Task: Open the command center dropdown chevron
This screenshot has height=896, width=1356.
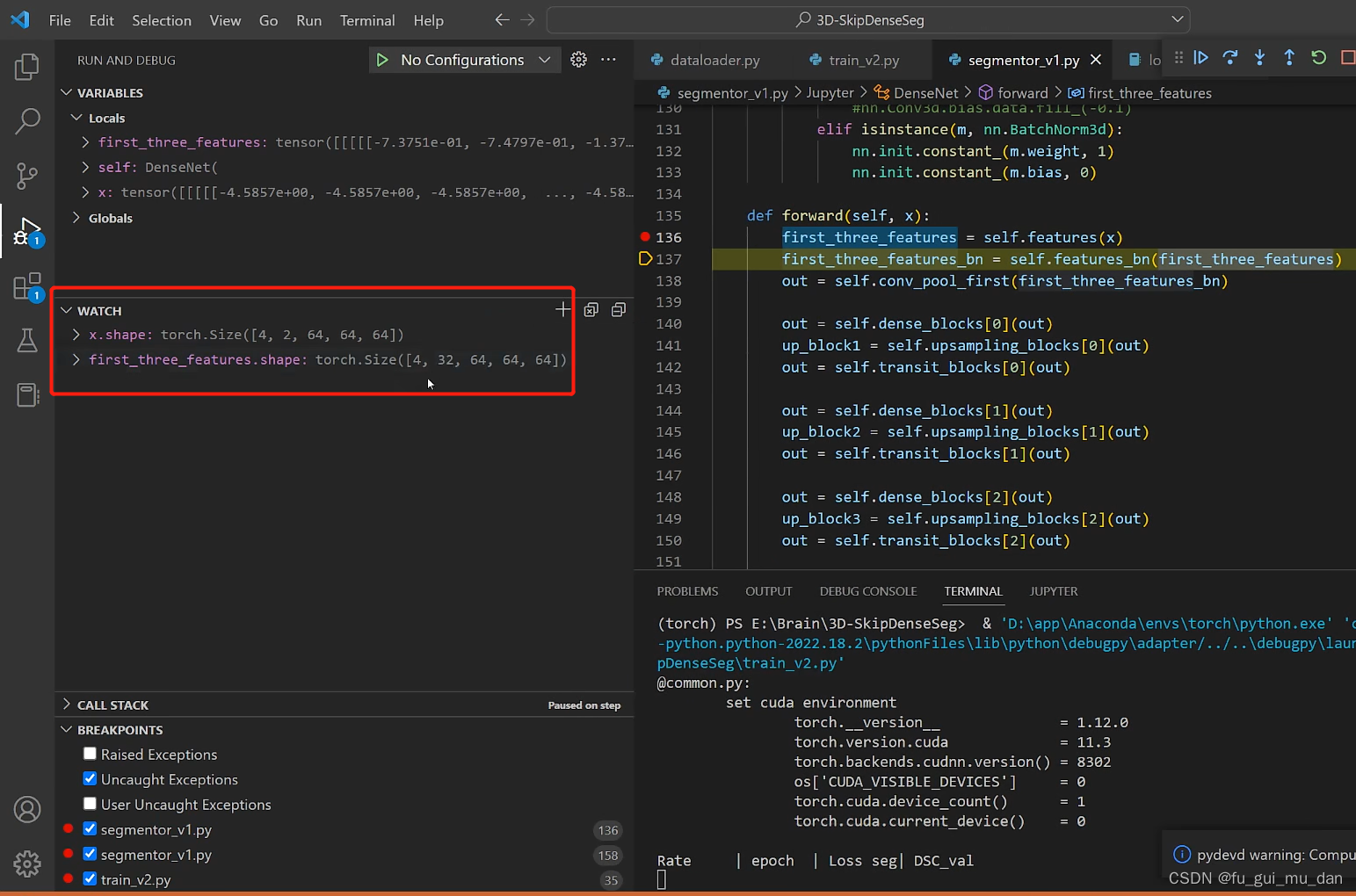Action: tap(1178, 19)
